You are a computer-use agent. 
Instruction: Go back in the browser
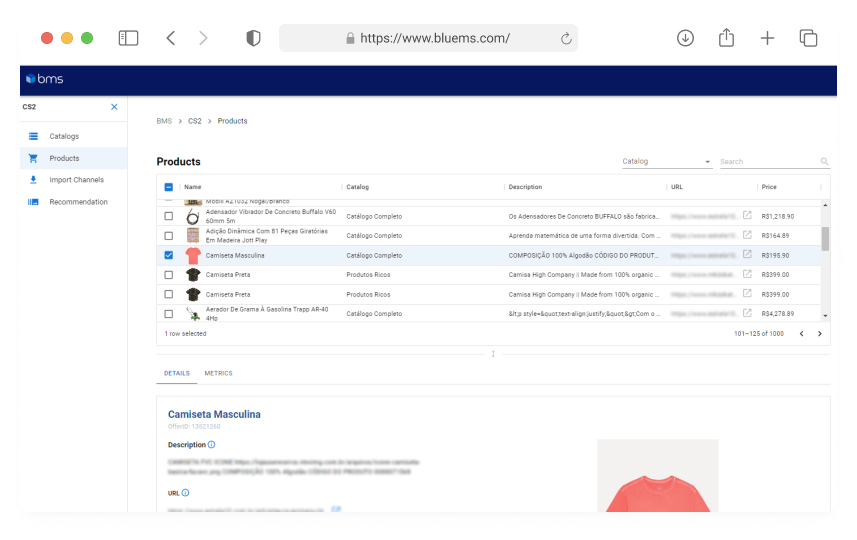coord(171,38)
